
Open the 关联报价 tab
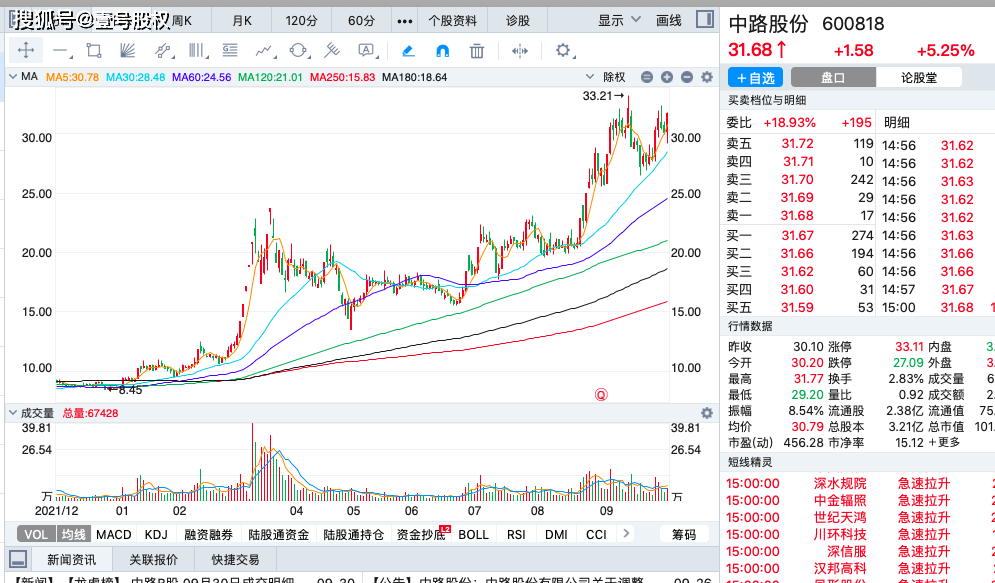pos(154,560)
